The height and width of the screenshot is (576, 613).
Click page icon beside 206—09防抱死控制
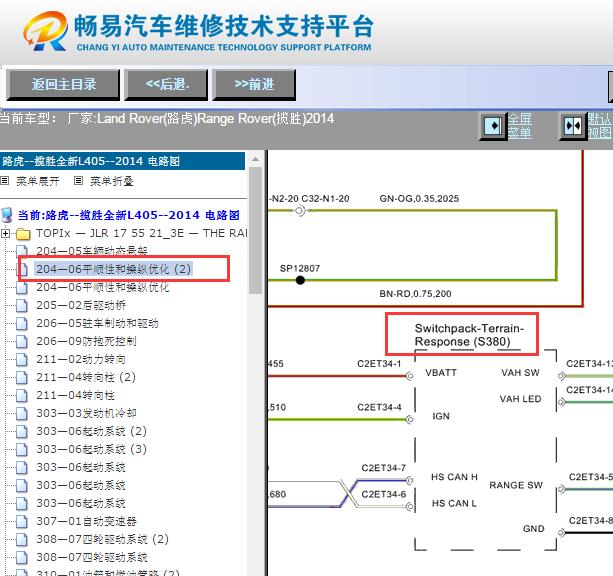pyautogui.click(x=22, y=341)
